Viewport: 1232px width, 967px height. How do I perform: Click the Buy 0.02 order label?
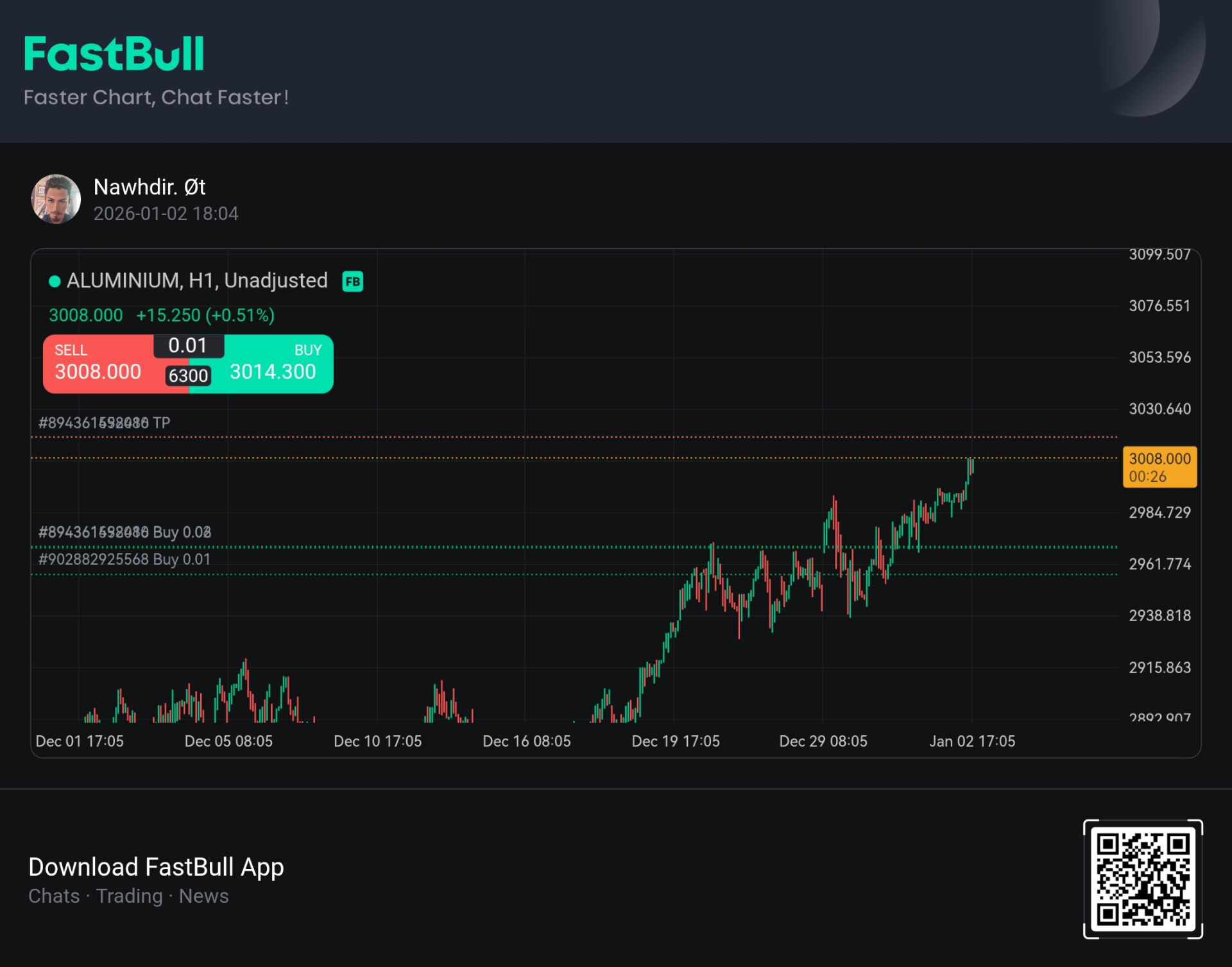[124, 532]
